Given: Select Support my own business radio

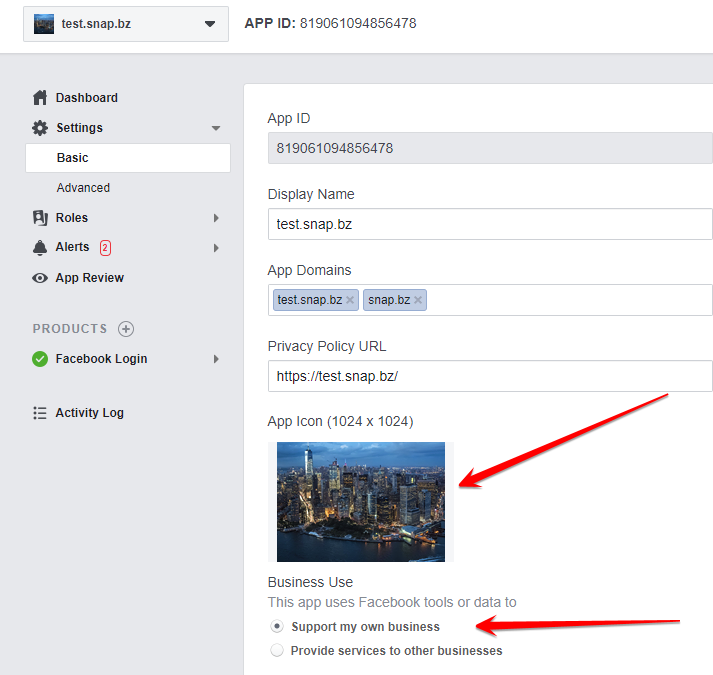Looking at the screenshot, I should point(277,626).
